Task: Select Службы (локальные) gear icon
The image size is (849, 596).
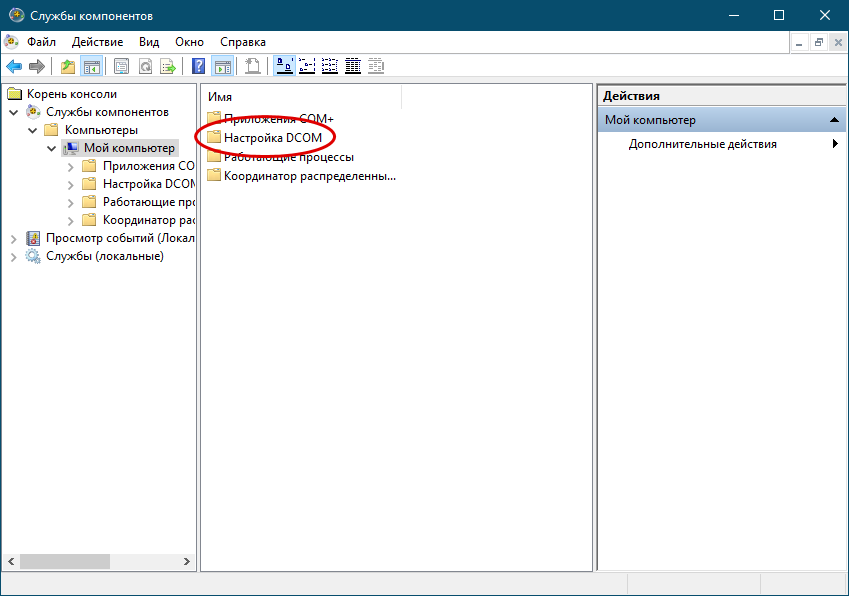Action: pos(33,256)
